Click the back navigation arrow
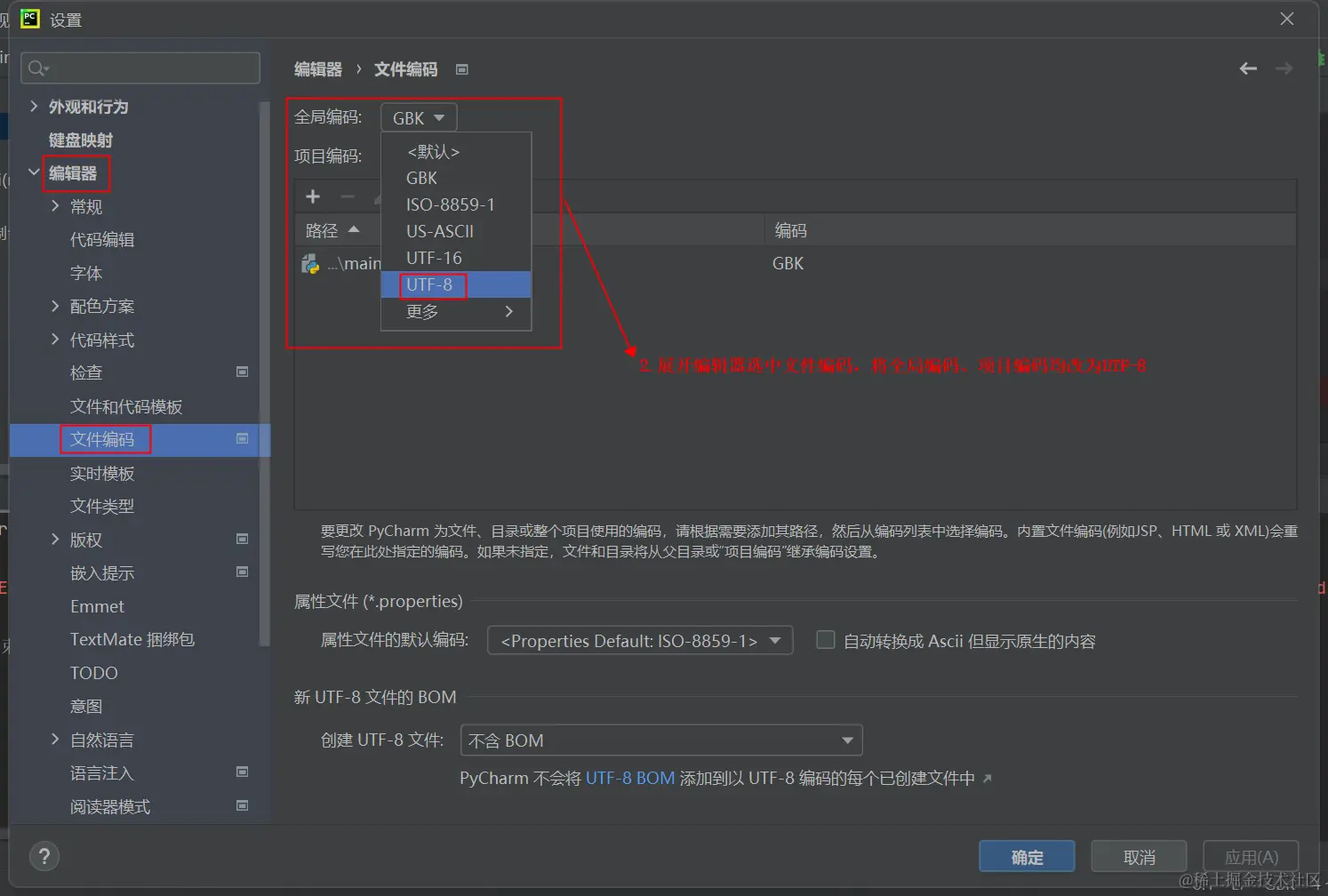 click(1248, 68)
